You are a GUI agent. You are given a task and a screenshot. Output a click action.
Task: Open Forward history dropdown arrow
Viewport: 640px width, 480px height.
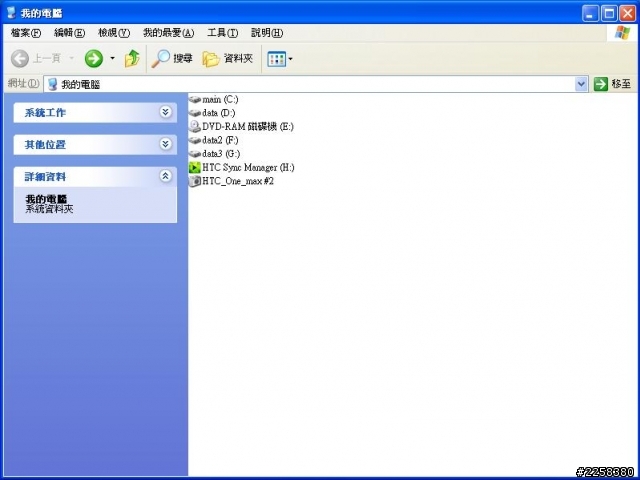(112, 59)
